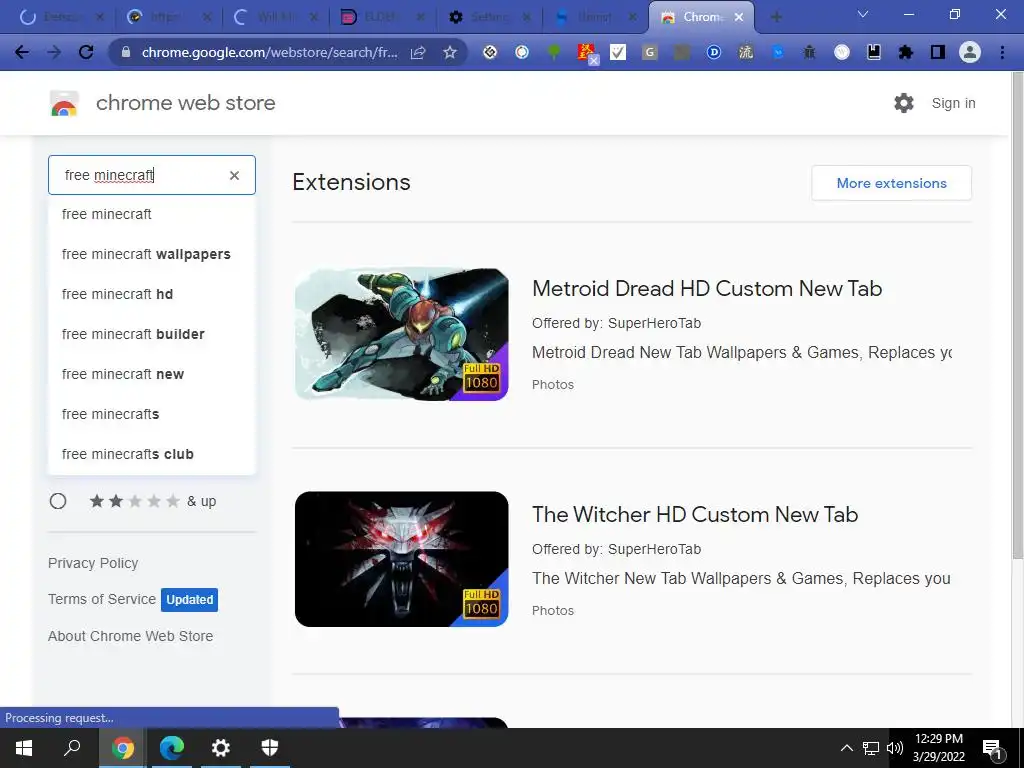Choose 'free minecraft new' suggestion
This screenshot has width=1024, height=768.
pos(152,374)
